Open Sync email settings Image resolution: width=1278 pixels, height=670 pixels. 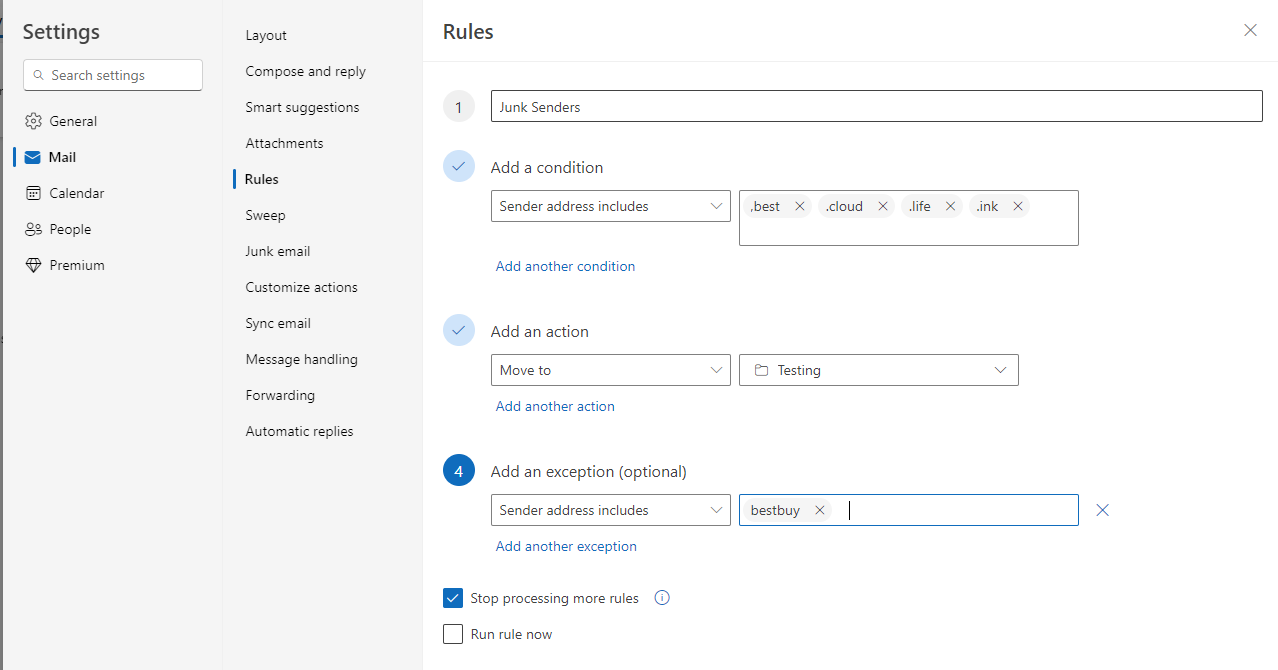[278, 323]
